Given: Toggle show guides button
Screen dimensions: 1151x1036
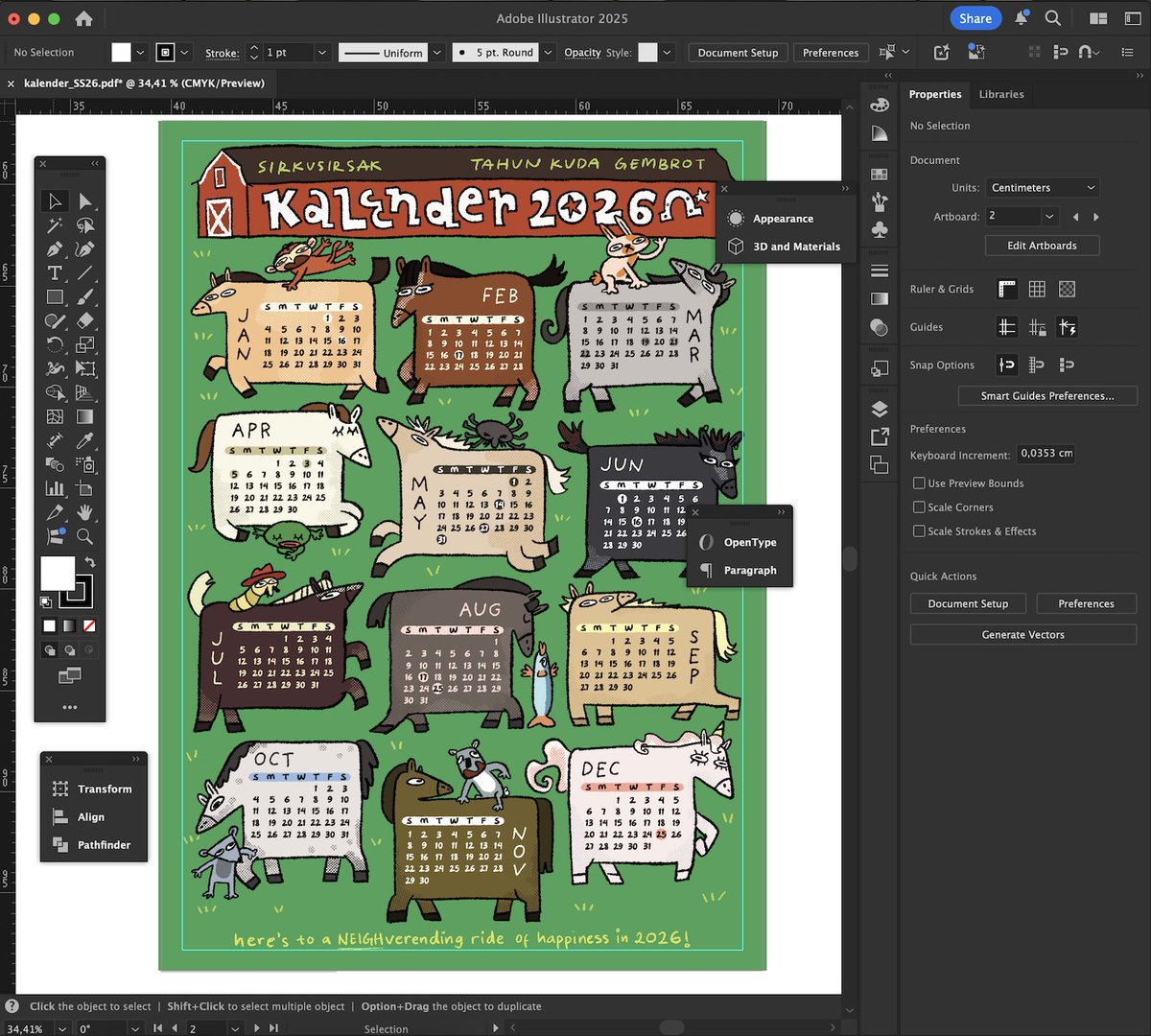Looking at the screenshot, I should (1007, 327).
